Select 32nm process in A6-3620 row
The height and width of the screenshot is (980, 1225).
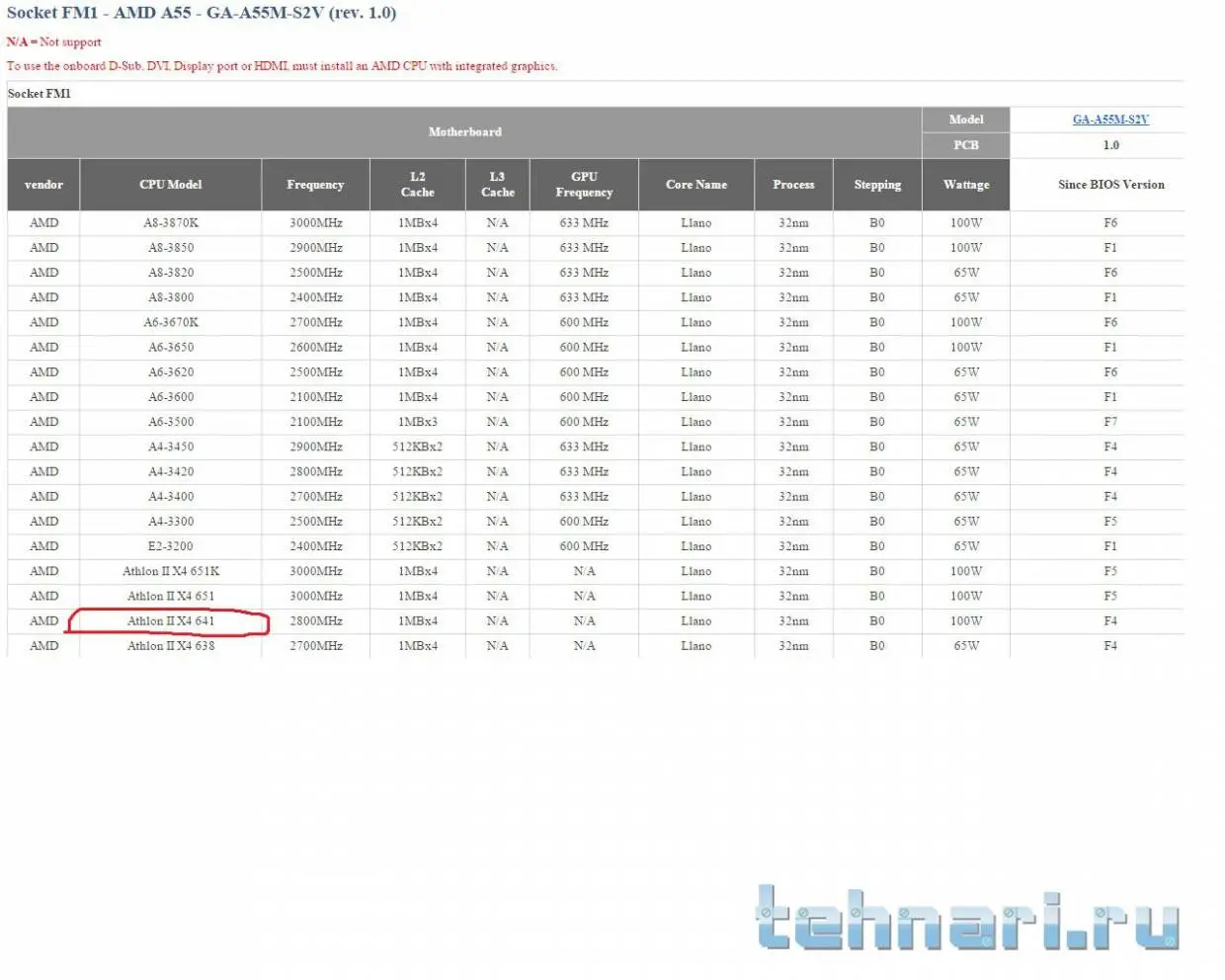[794, 372]
